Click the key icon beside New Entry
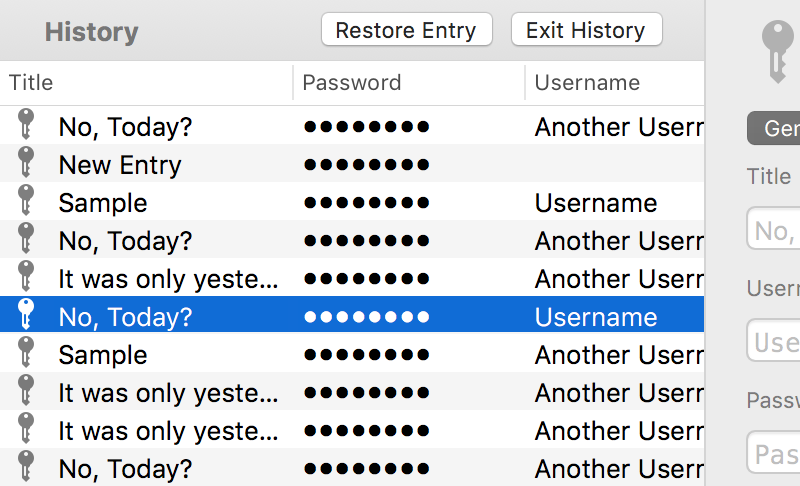800x486 pixels. point(26,163)
